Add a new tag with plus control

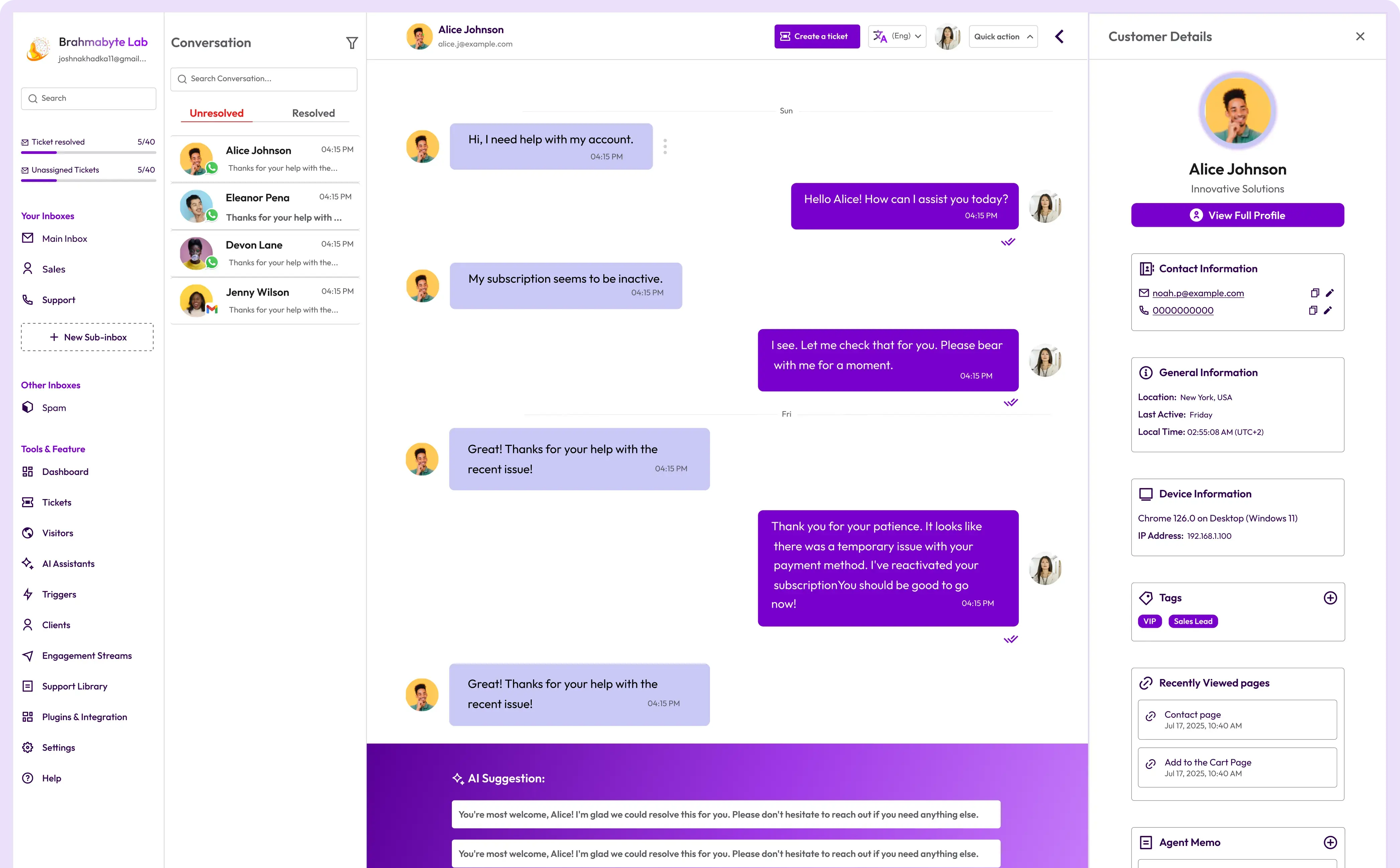pos(1330,598)
